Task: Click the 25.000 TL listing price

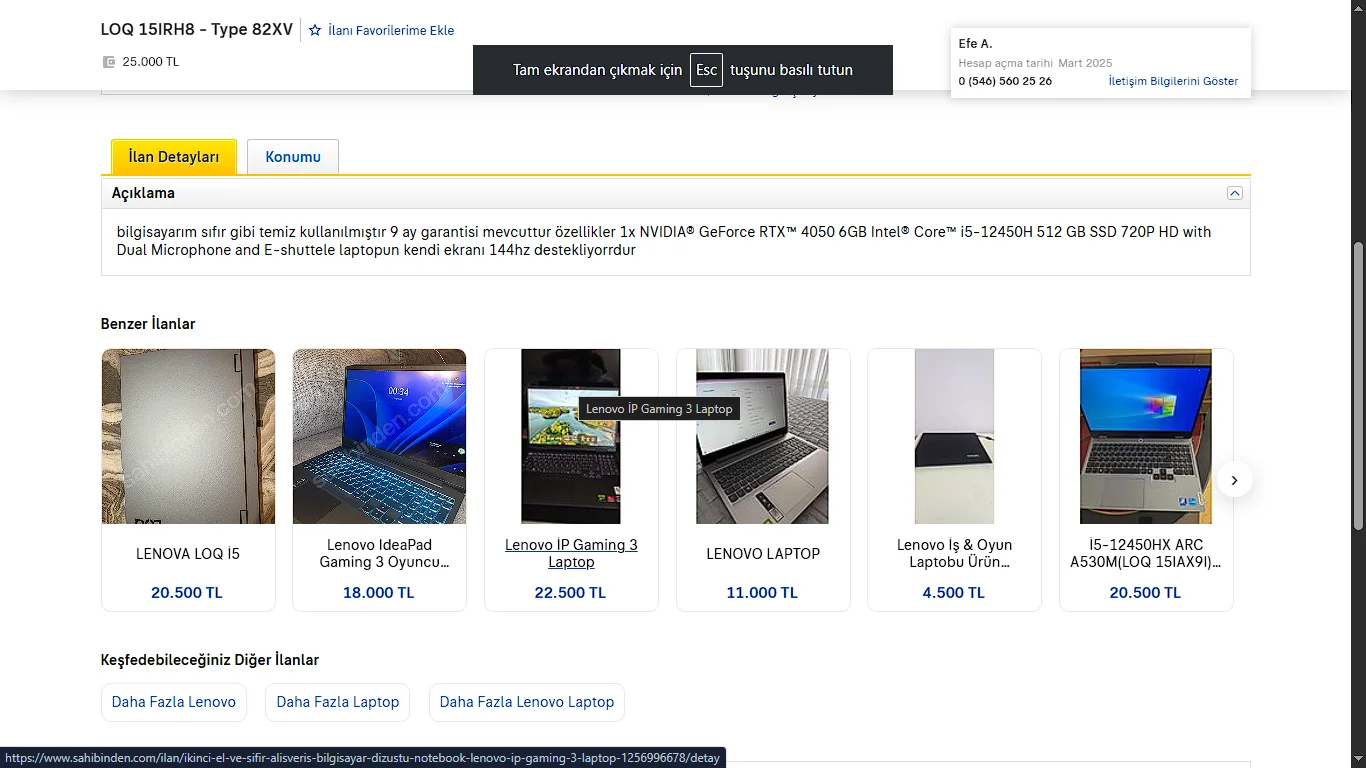Action: 151,62
